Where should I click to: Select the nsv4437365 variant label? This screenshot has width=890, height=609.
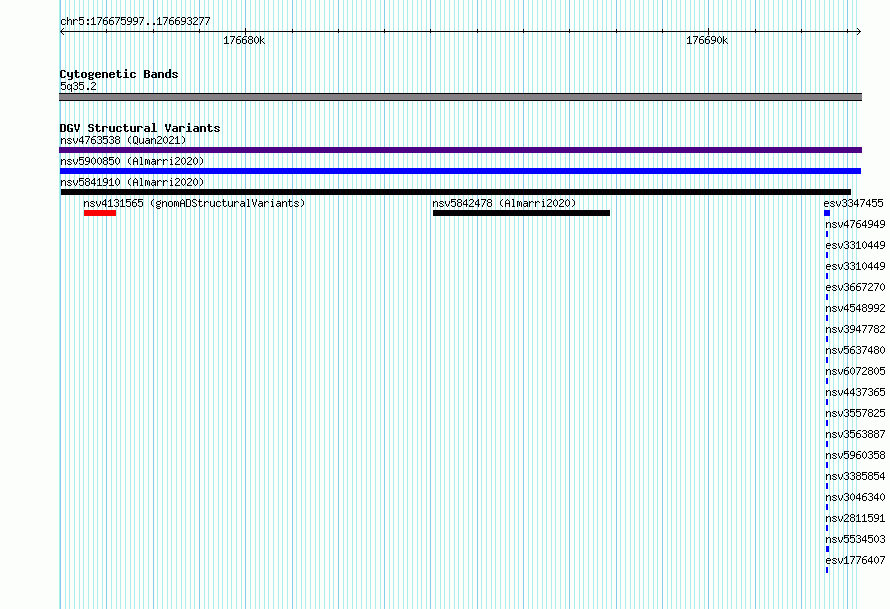coord(855,392)
